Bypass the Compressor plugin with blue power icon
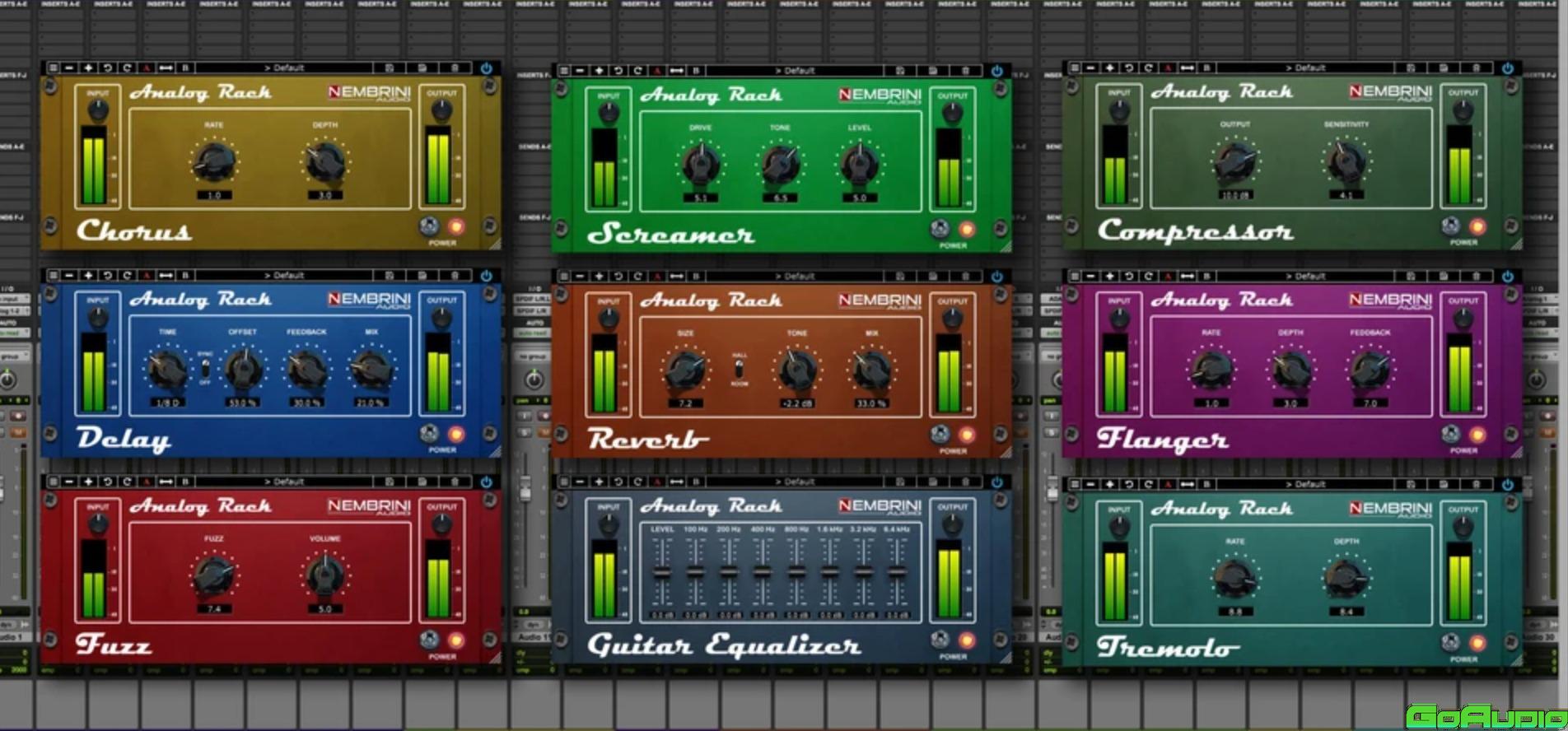Image resolution: width=1568 pixels, height=731 pixels. tap(1508, 68)
